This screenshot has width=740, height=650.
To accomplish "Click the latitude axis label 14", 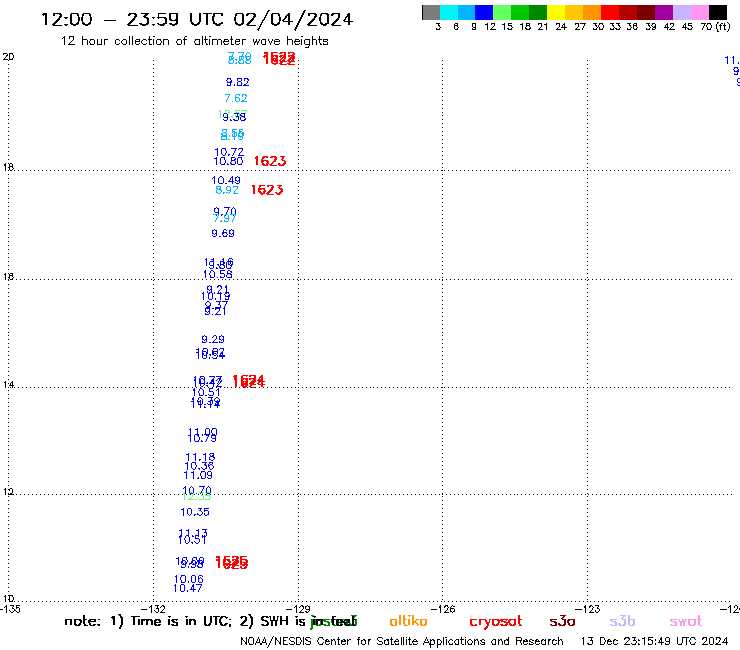I will tap(8, 385).
